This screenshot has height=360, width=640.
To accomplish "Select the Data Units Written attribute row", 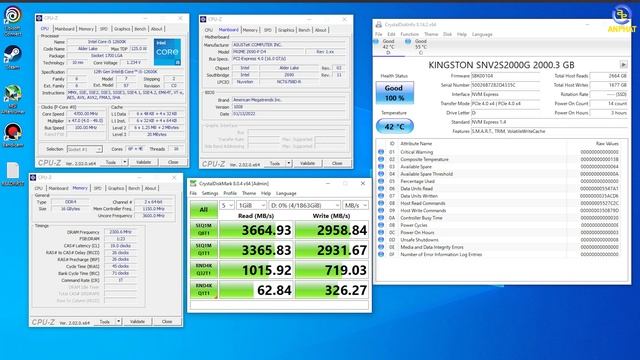I will (x=500, y=196).
